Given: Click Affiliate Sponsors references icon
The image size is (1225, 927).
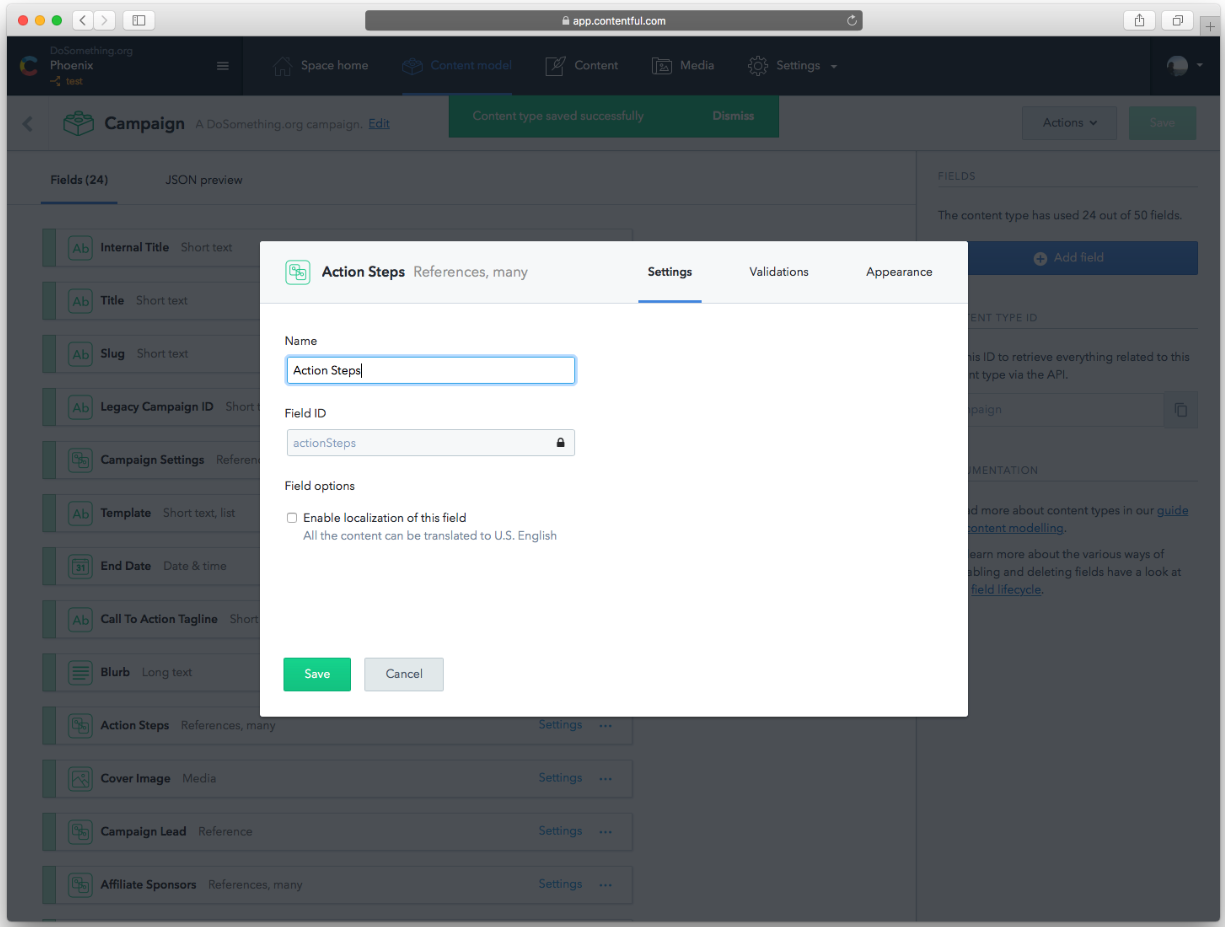Looking at the screenshot, I should [x=81, y=884].
